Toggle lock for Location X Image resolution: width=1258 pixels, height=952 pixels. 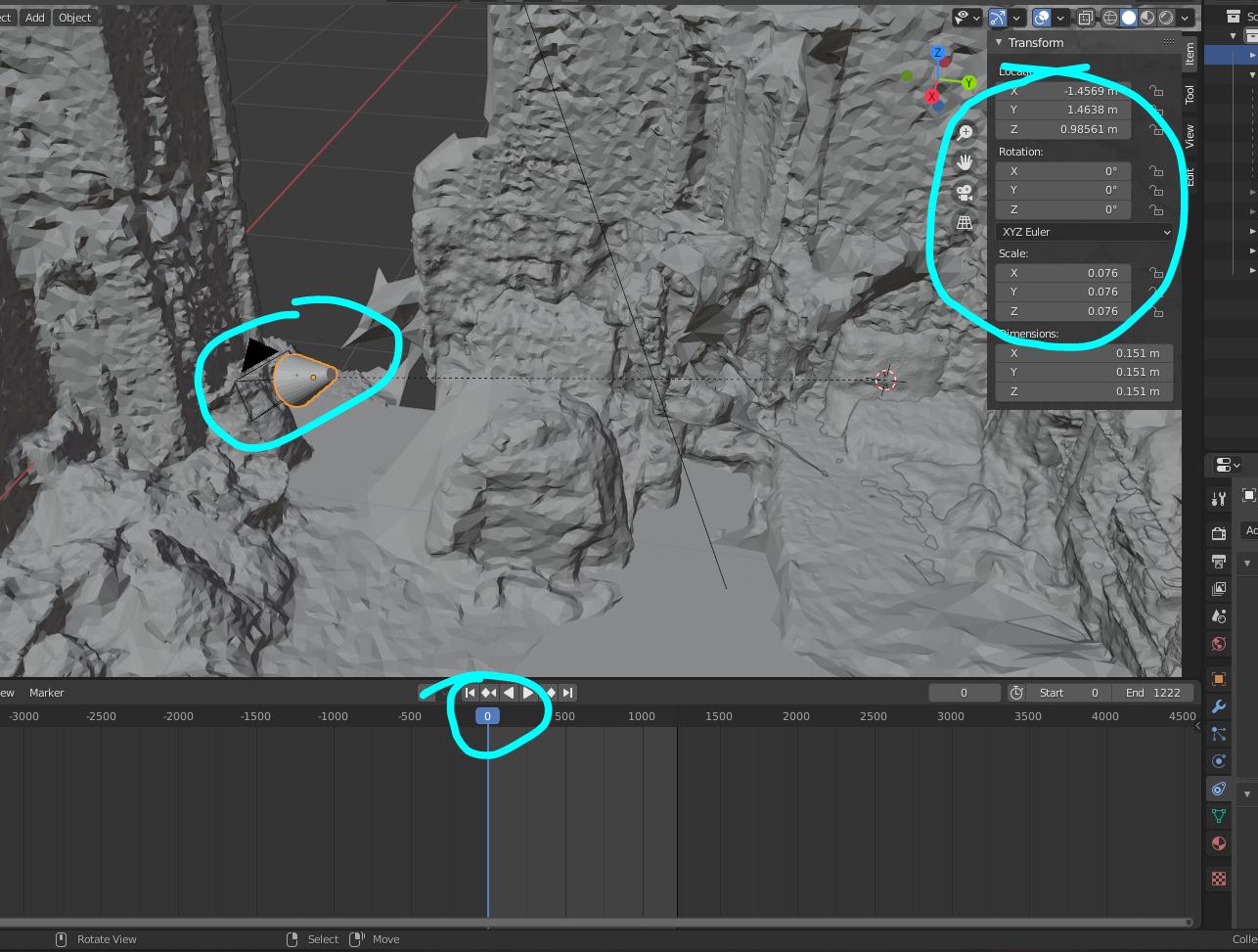tap(1156, 91)
